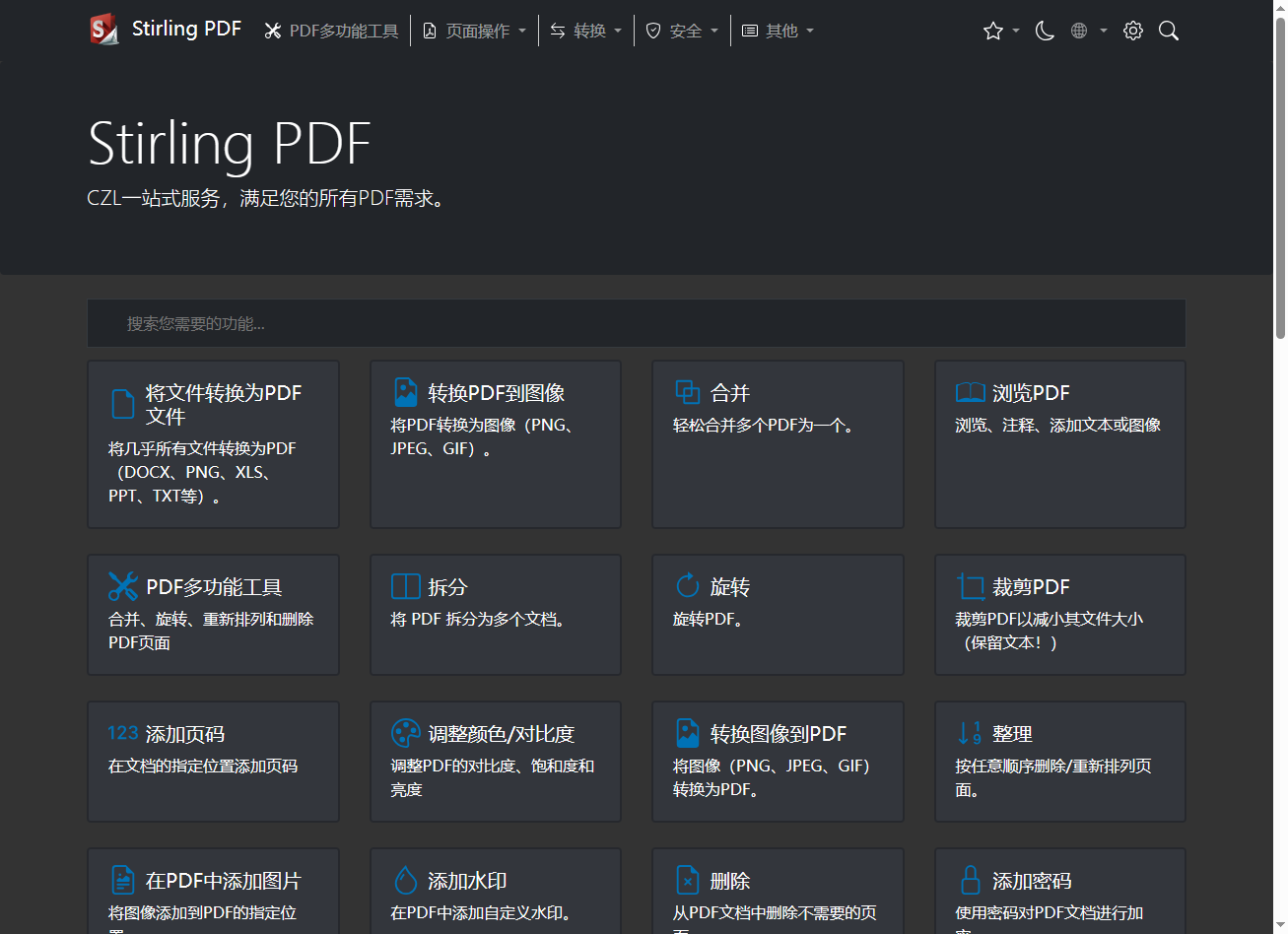Click the 拆分 split icon

click(x=405, y=586)
